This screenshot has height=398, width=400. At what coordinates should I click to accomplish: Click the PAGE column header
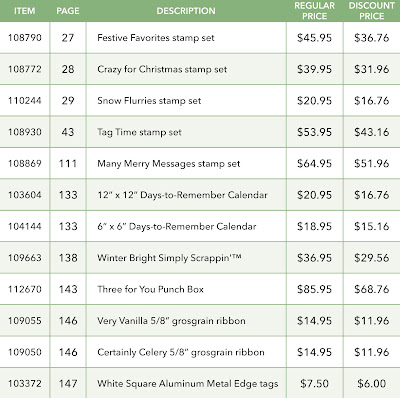(x=68, y=11)
